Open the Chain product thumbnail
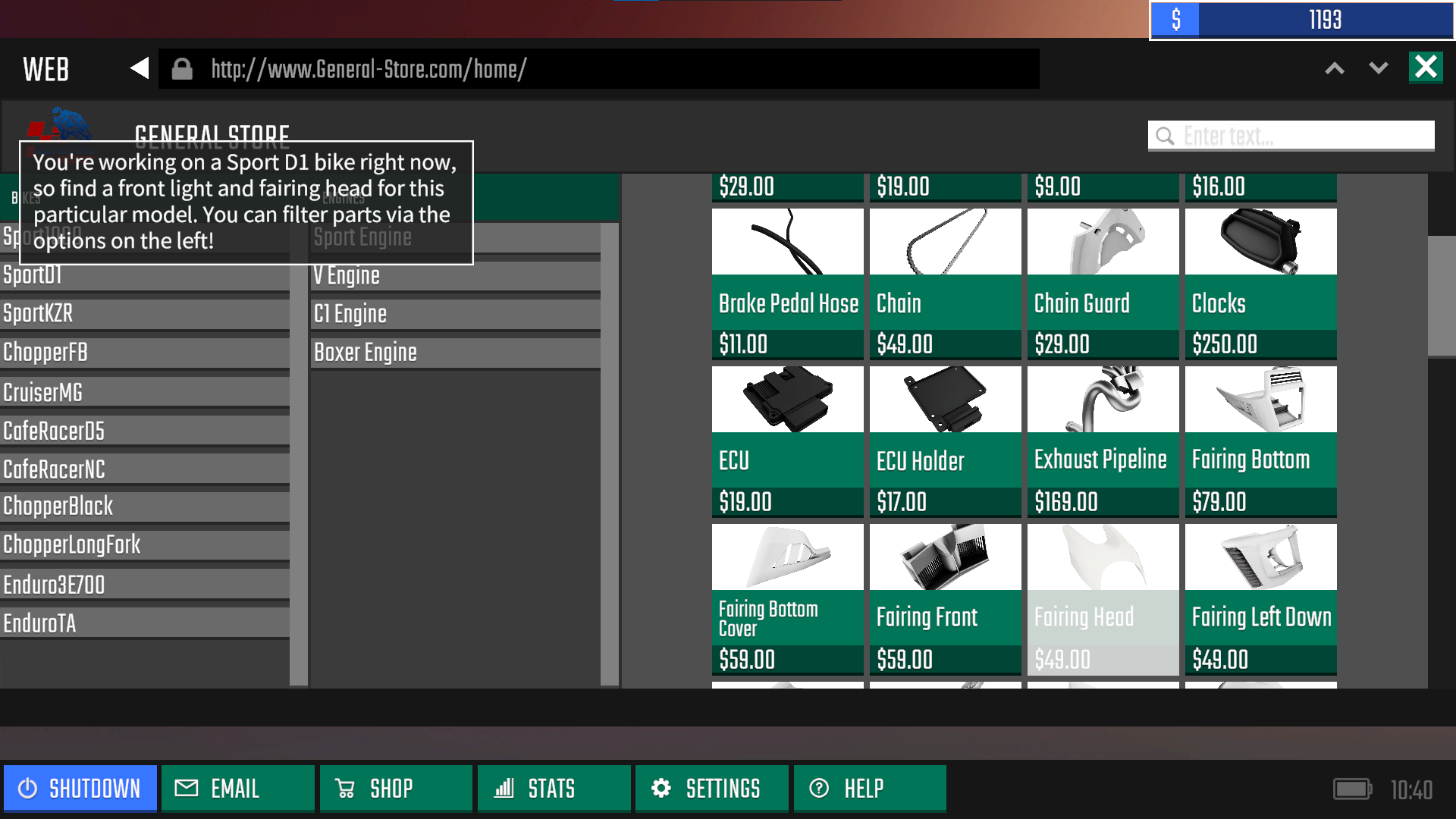The height and width of the screenshot is (819, 1456). click(945, 242)
